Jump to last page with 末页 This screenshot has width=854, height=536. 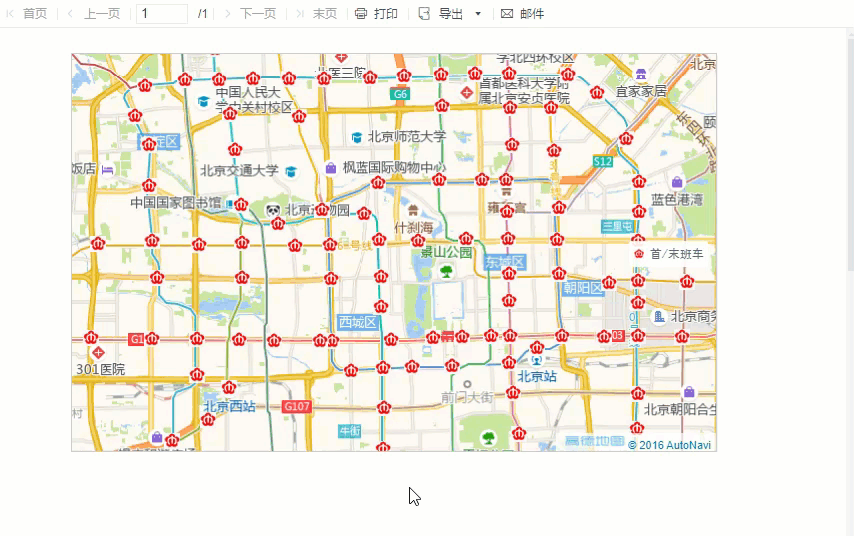pos(317,14)
